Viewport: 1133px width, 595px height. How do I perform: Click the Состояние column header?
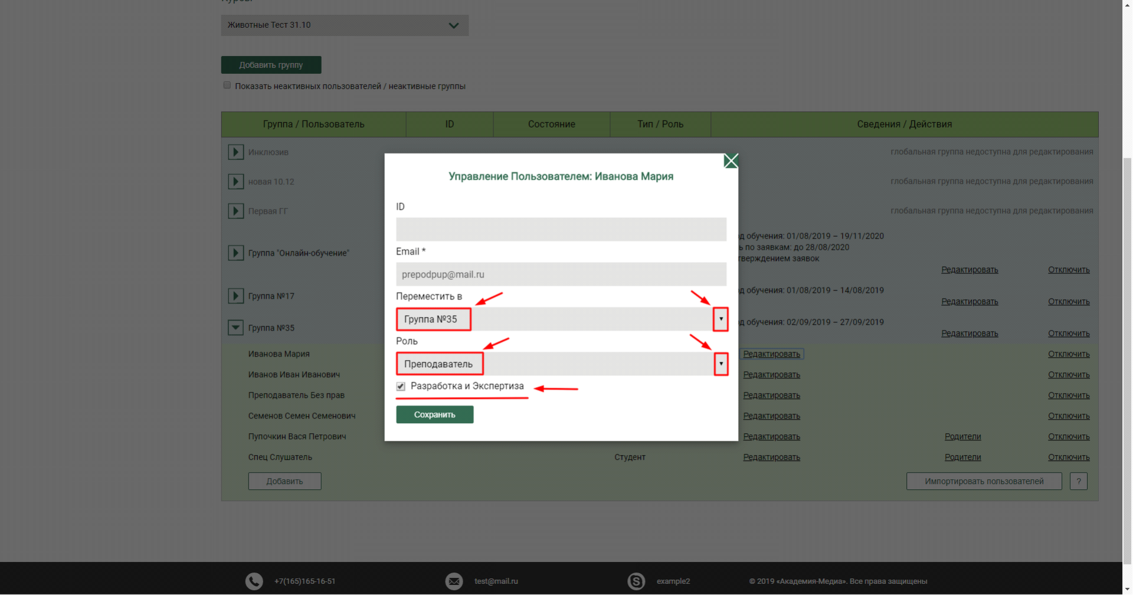click(551, 124)
